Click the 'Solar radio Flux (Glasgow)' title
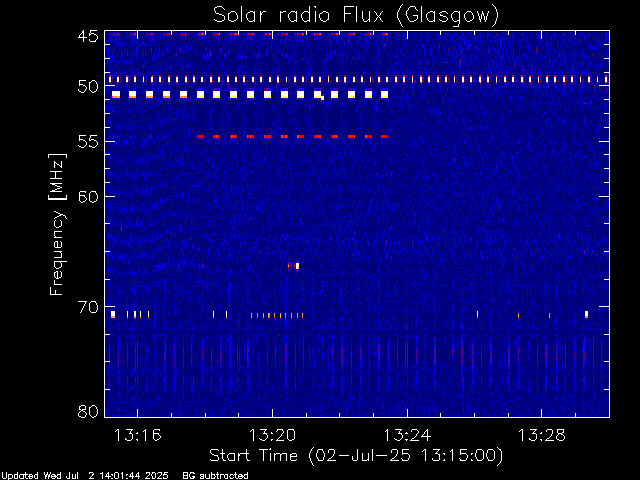The height and width of the screenshot is (480, 640). pyautogui.click(x=356, y=16)
